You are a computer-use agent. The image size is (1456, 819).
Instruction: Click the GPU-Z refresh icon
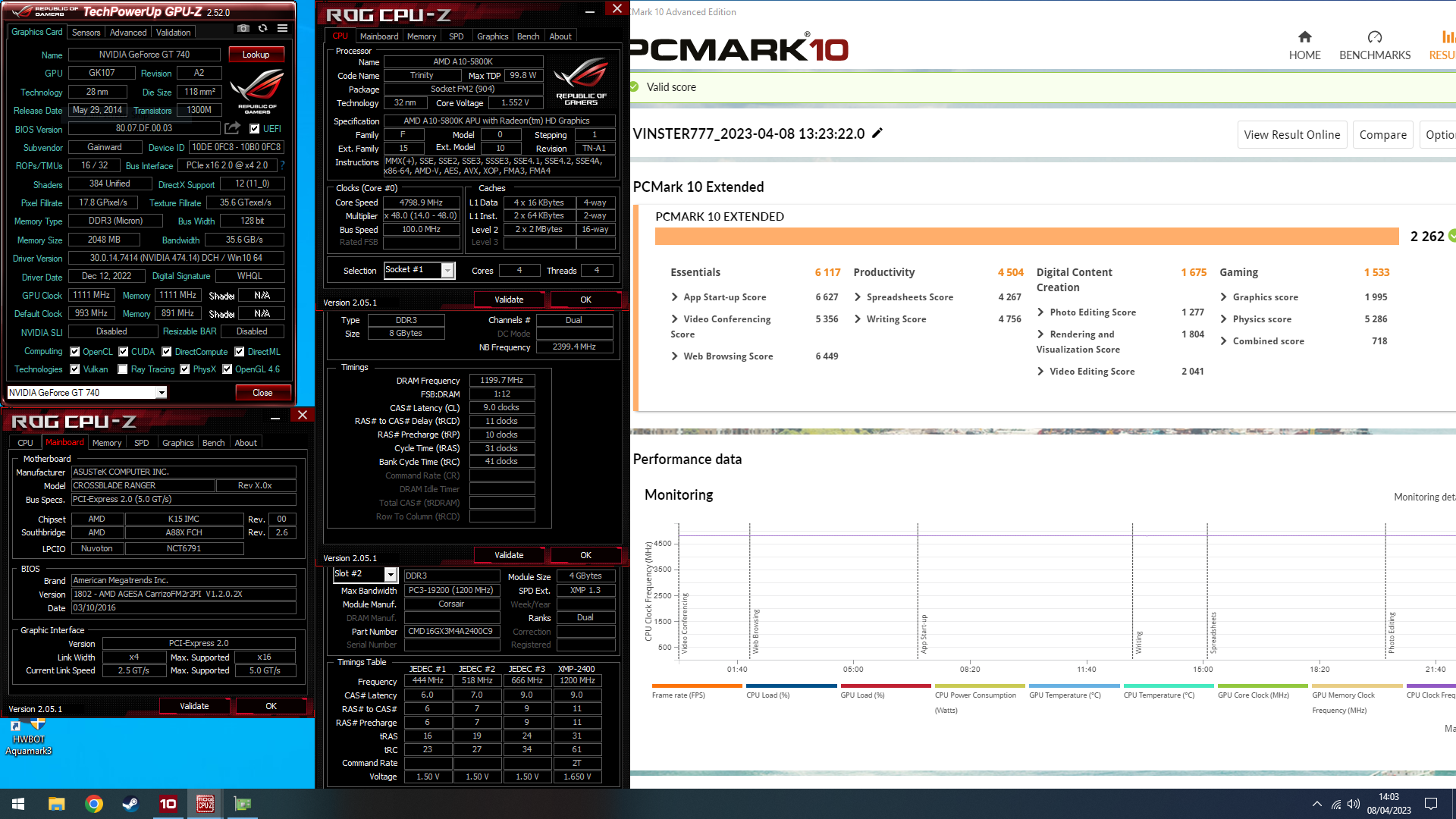coord(262,29)
